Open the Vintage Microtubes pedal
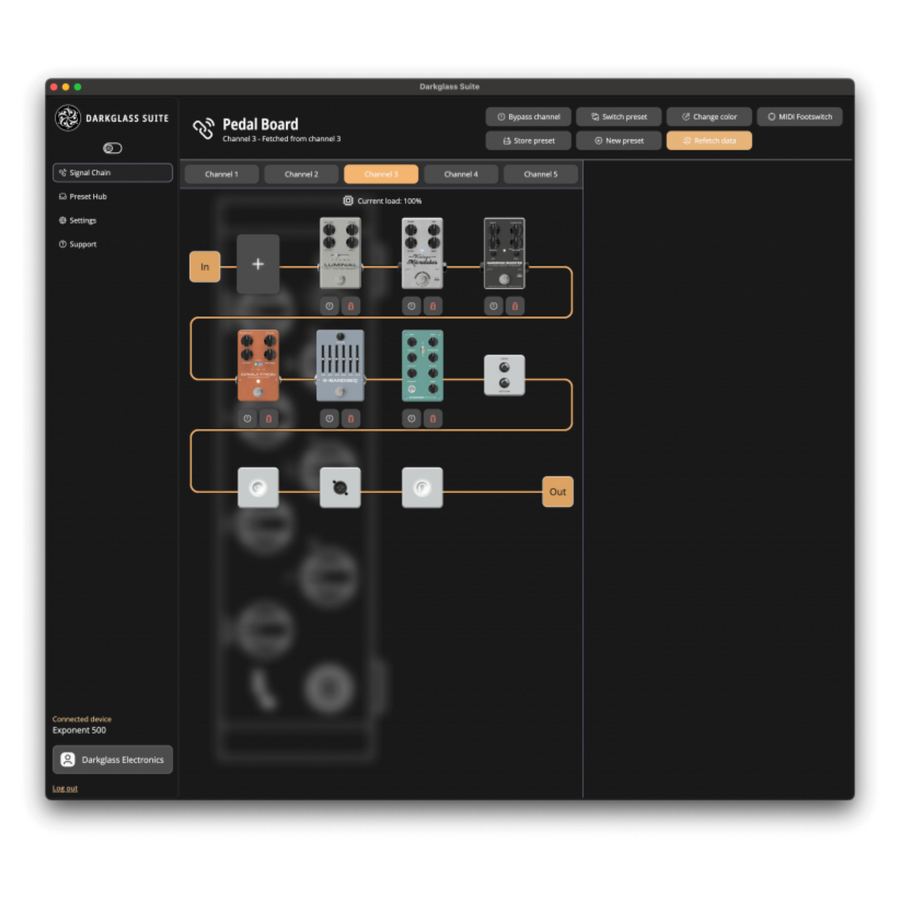 [422, 253]
